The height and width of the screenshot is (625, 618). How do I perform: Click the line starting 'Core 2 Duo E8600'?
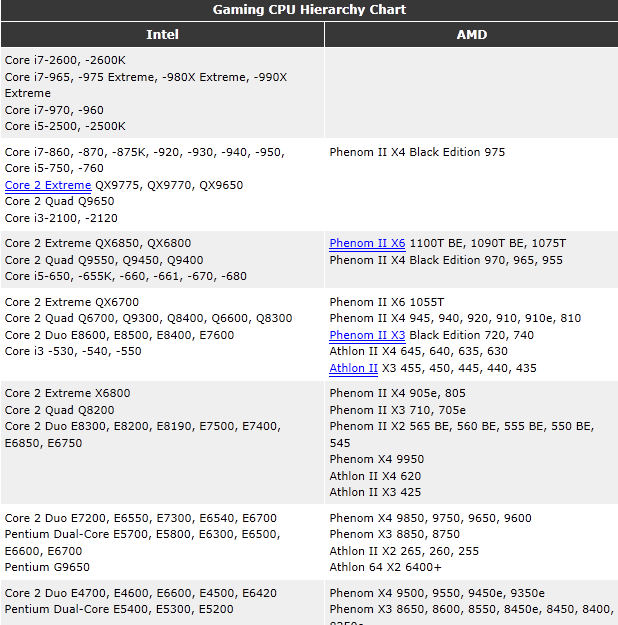[119, 335]
